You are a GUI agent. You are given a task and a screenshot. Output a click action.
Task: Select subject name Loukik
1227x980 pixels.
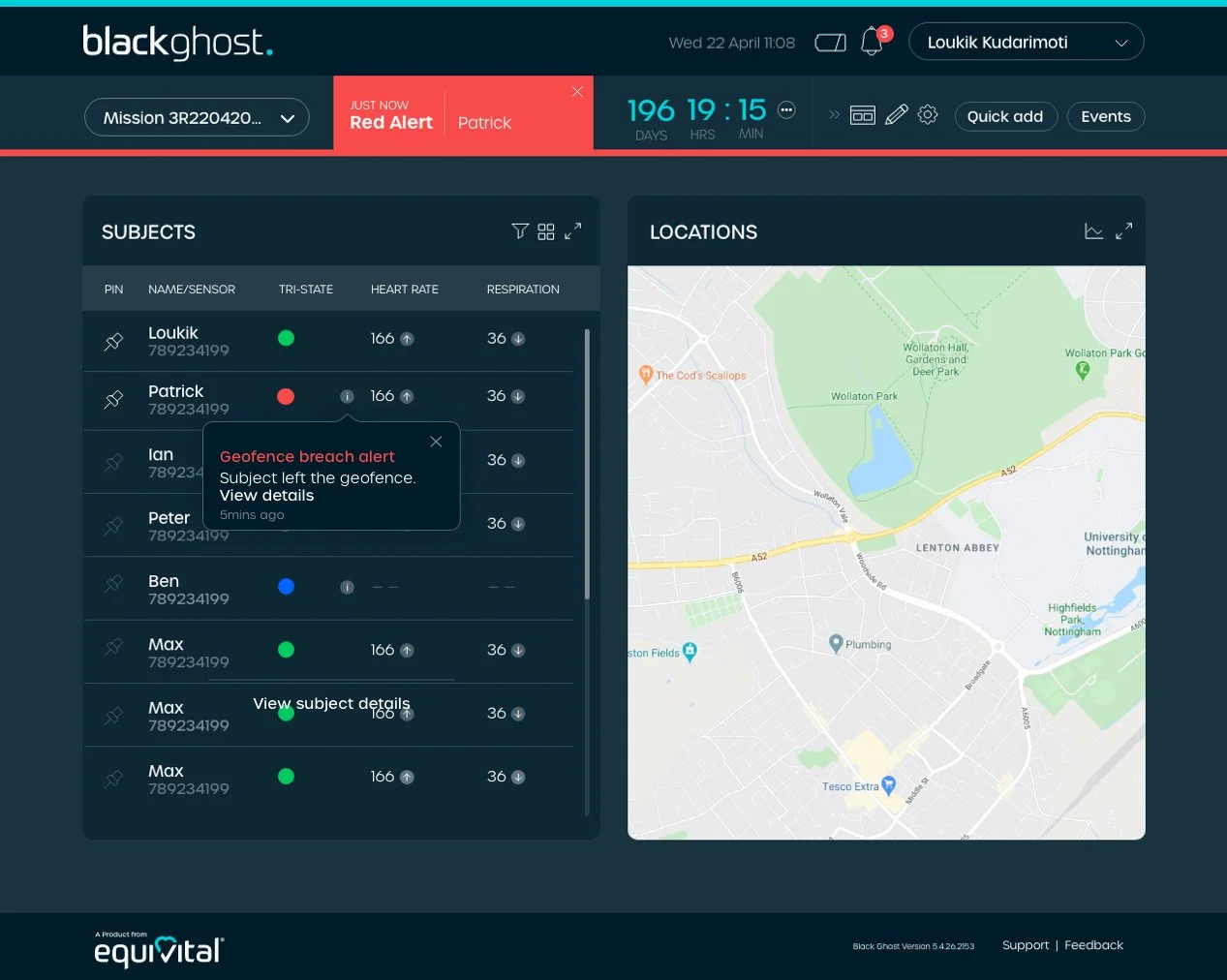point(173,333)
